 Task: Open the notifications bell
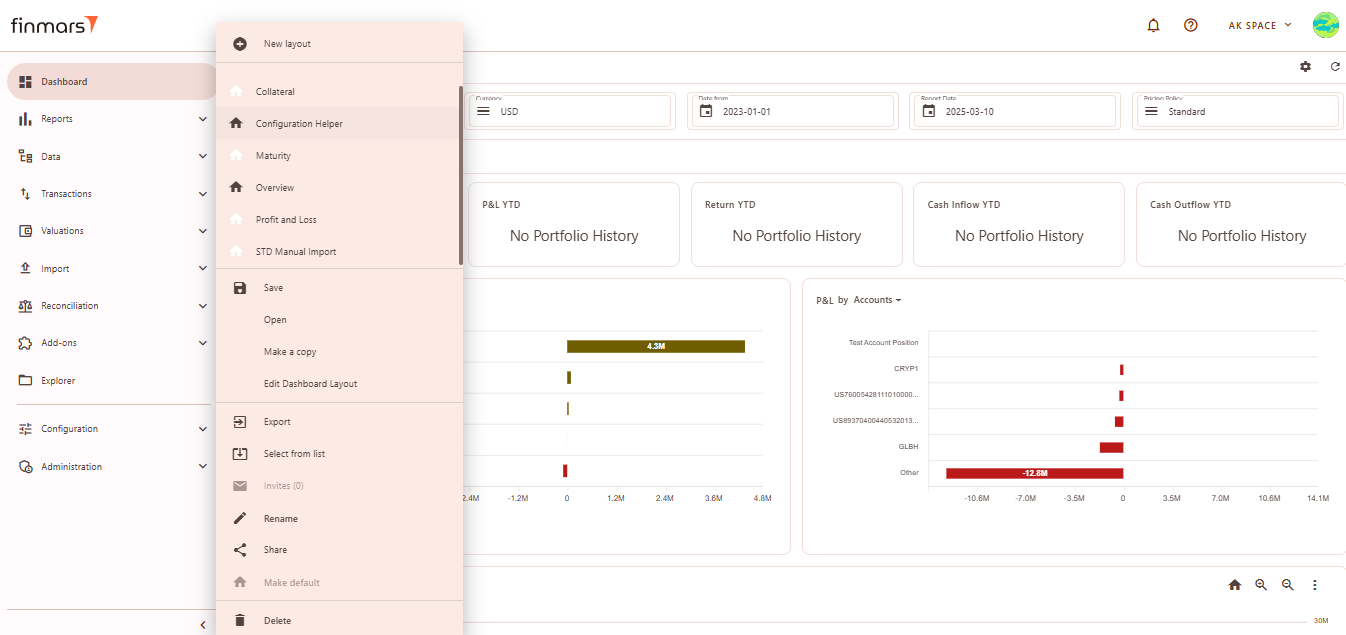pyautogui.click(x=1153, y=25)
